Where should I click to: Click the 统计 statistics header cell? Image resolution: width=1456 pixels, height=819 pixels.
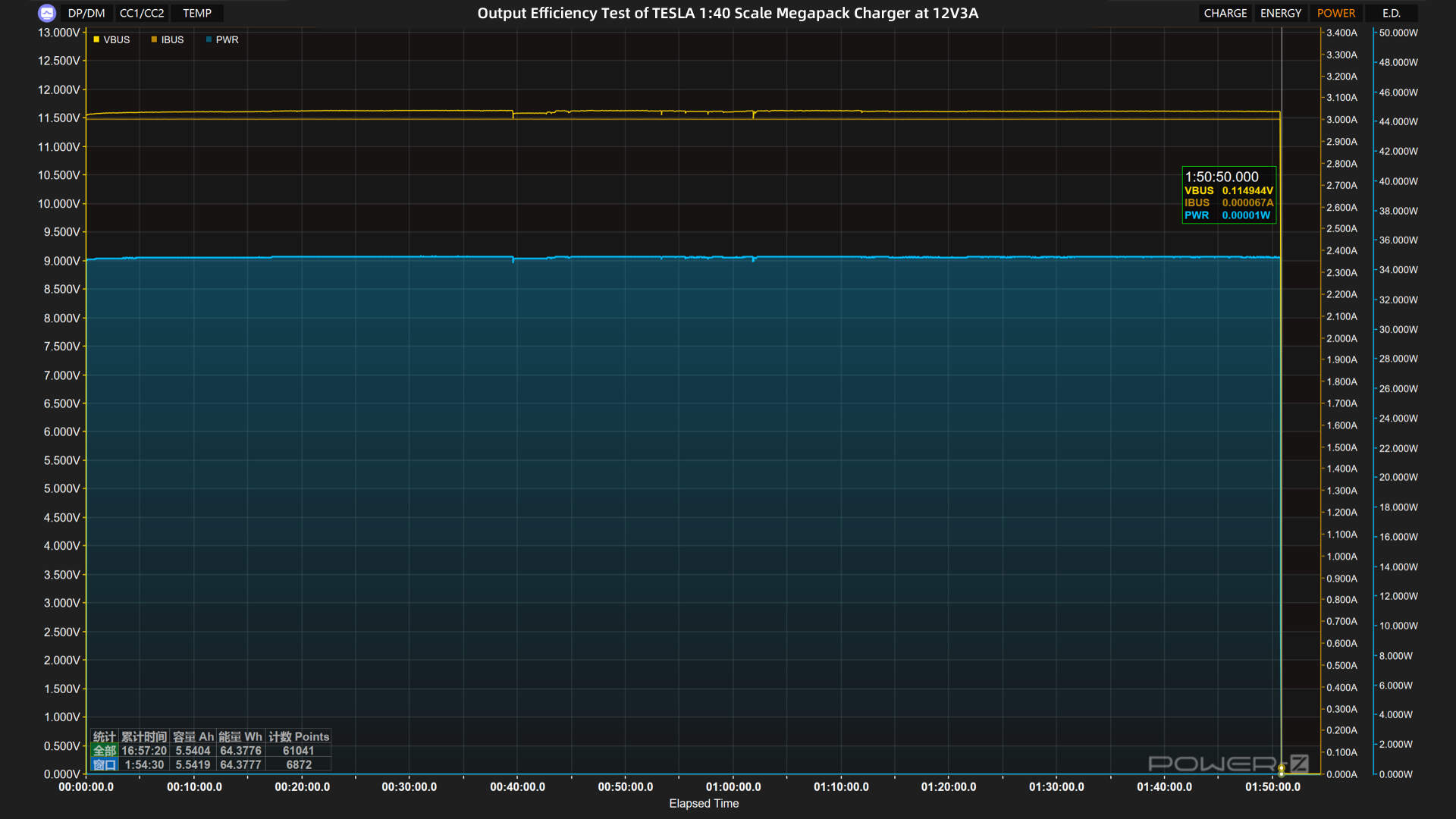pos(104,736)
